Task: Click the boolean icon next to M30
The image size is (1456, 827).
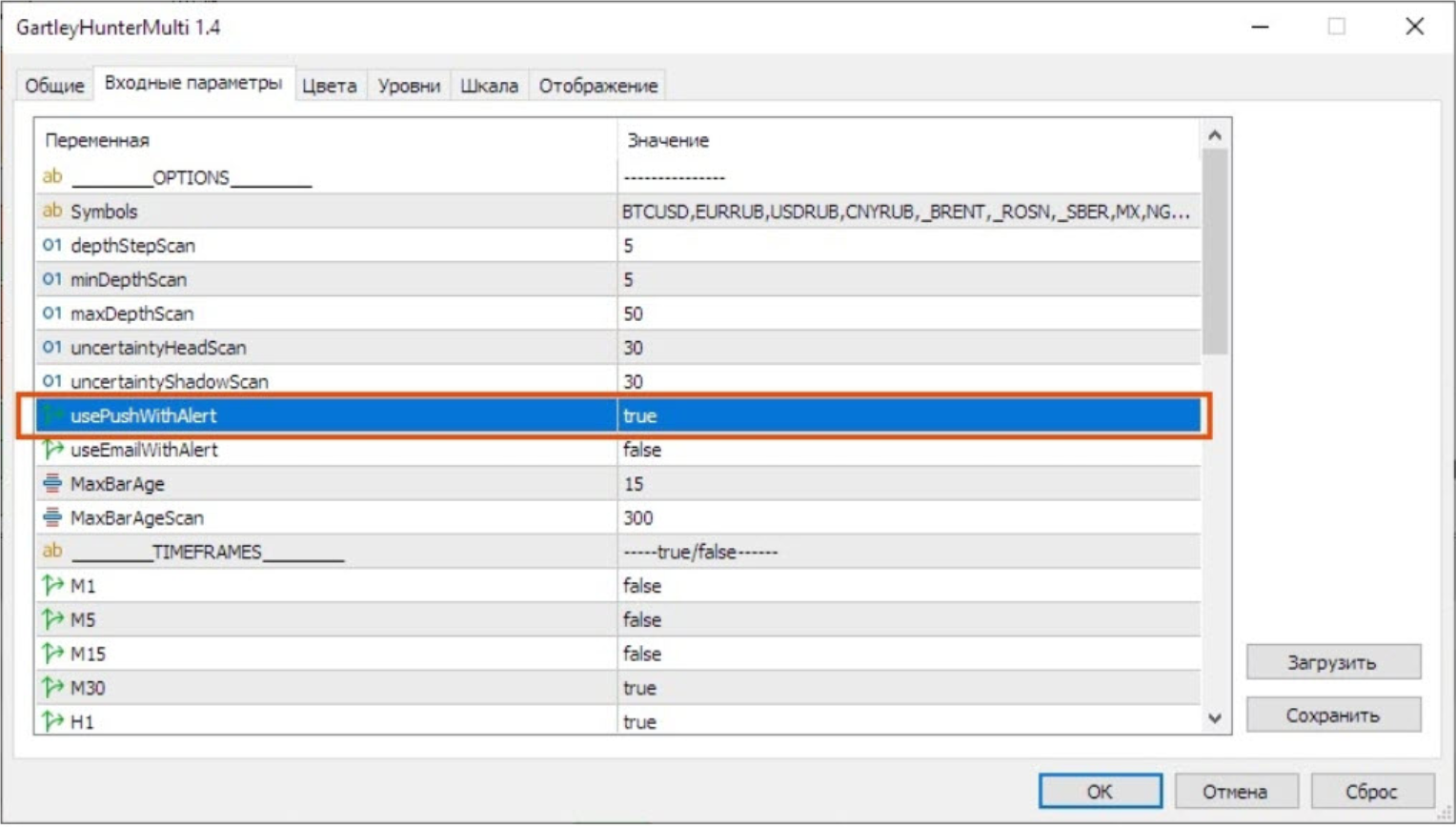Action: (x=52, y=687)
